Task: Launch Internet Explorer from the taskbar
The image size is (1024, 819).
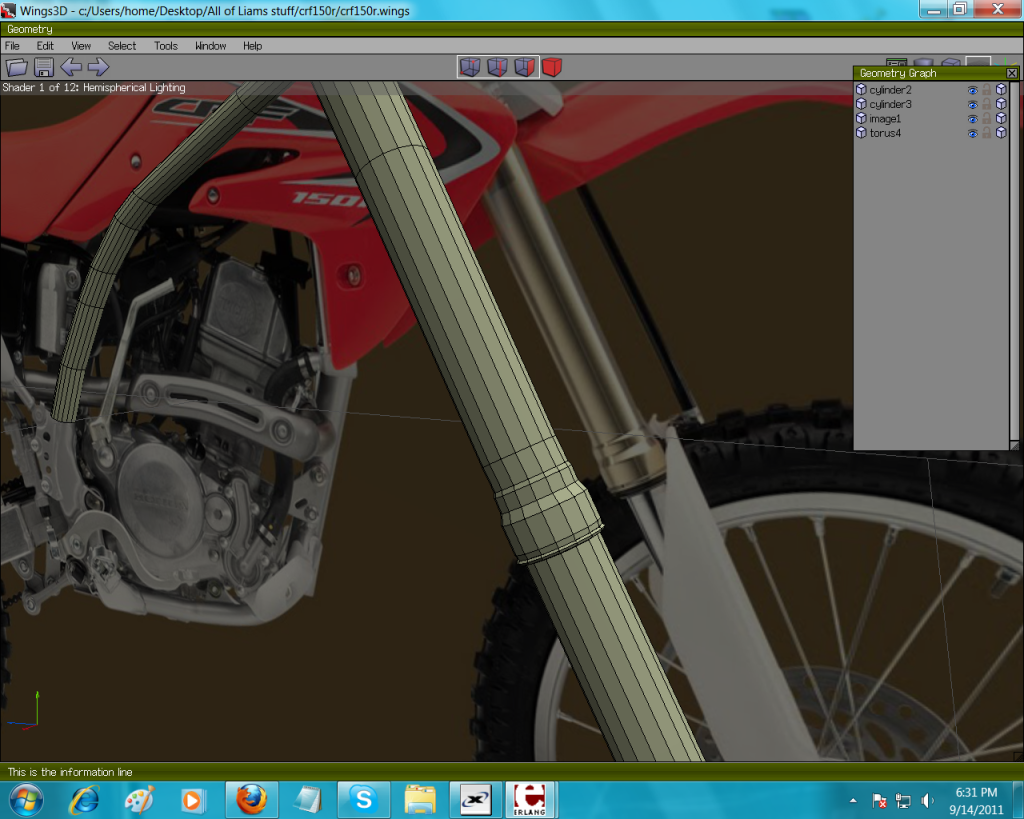Action: [x=84, y=799]
